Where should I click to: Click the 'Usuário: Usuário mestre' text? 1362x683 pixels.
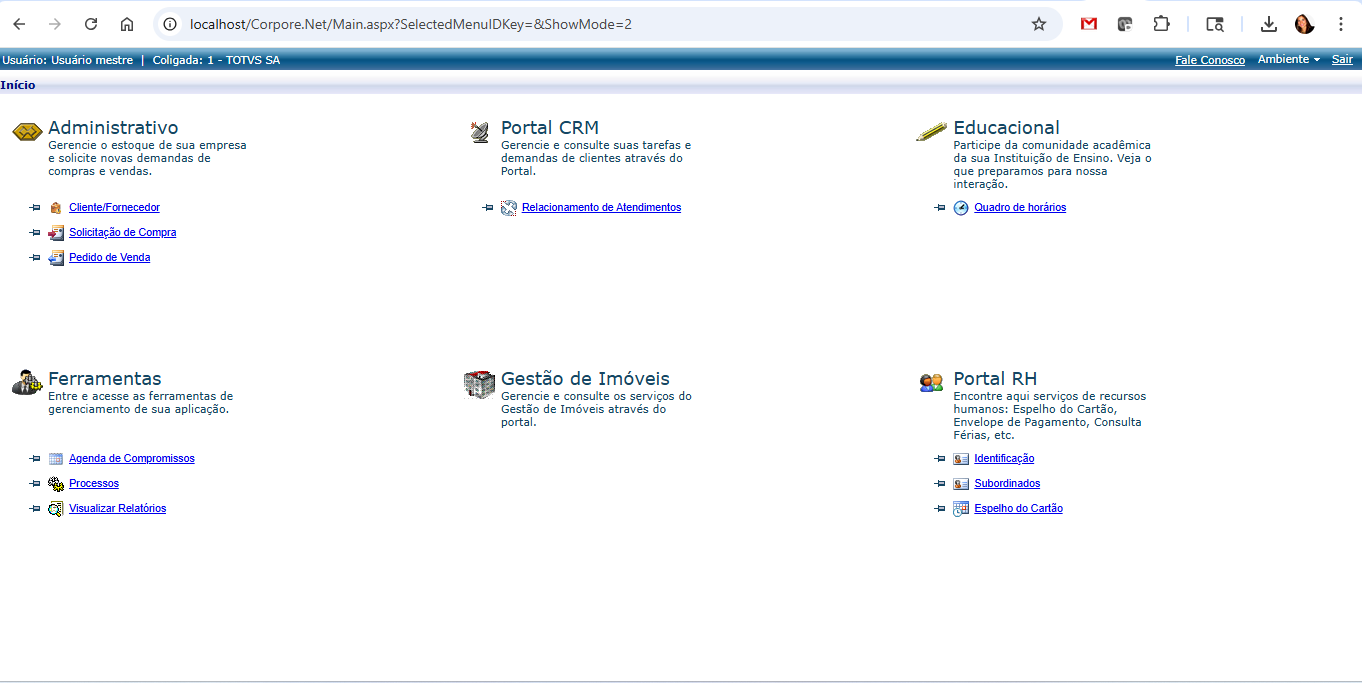coord(67,60)
